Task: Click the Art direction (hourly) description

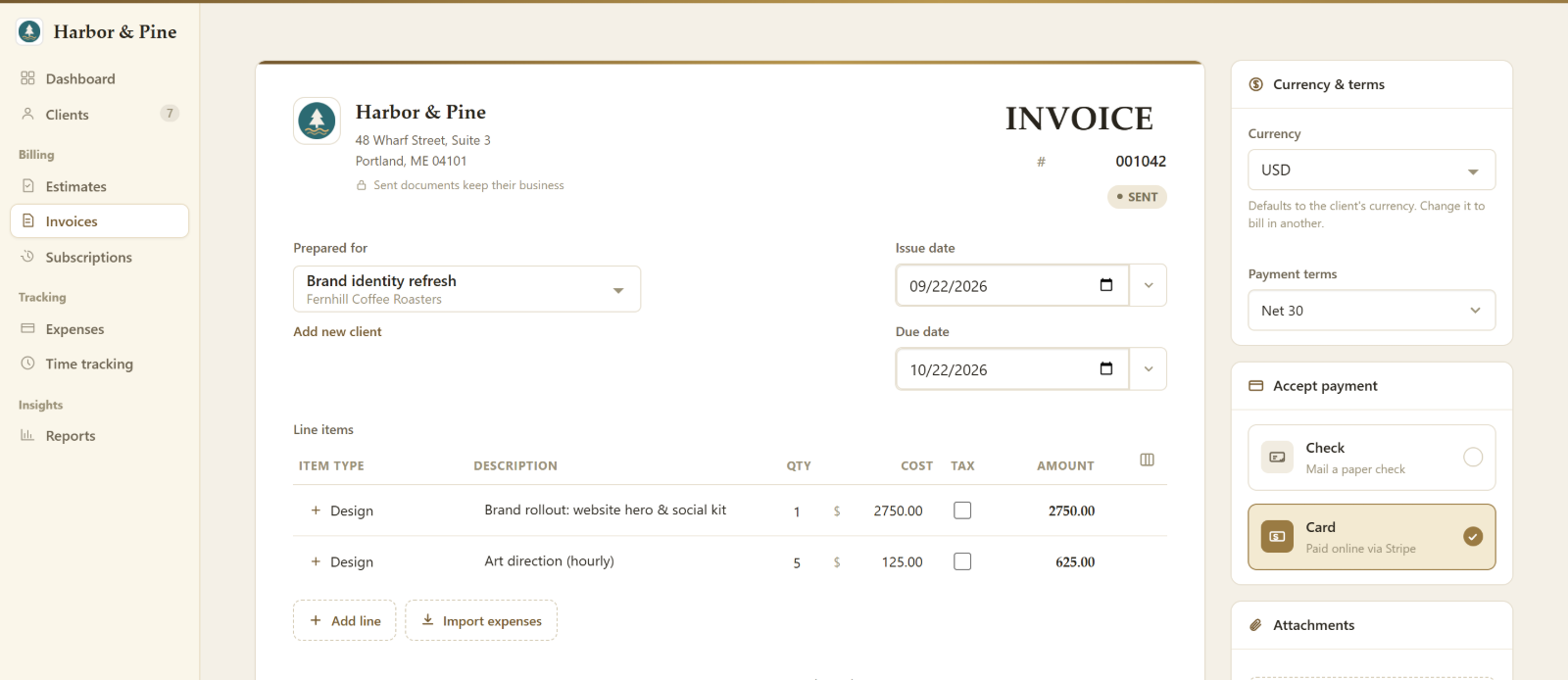Action: (549, 560)
